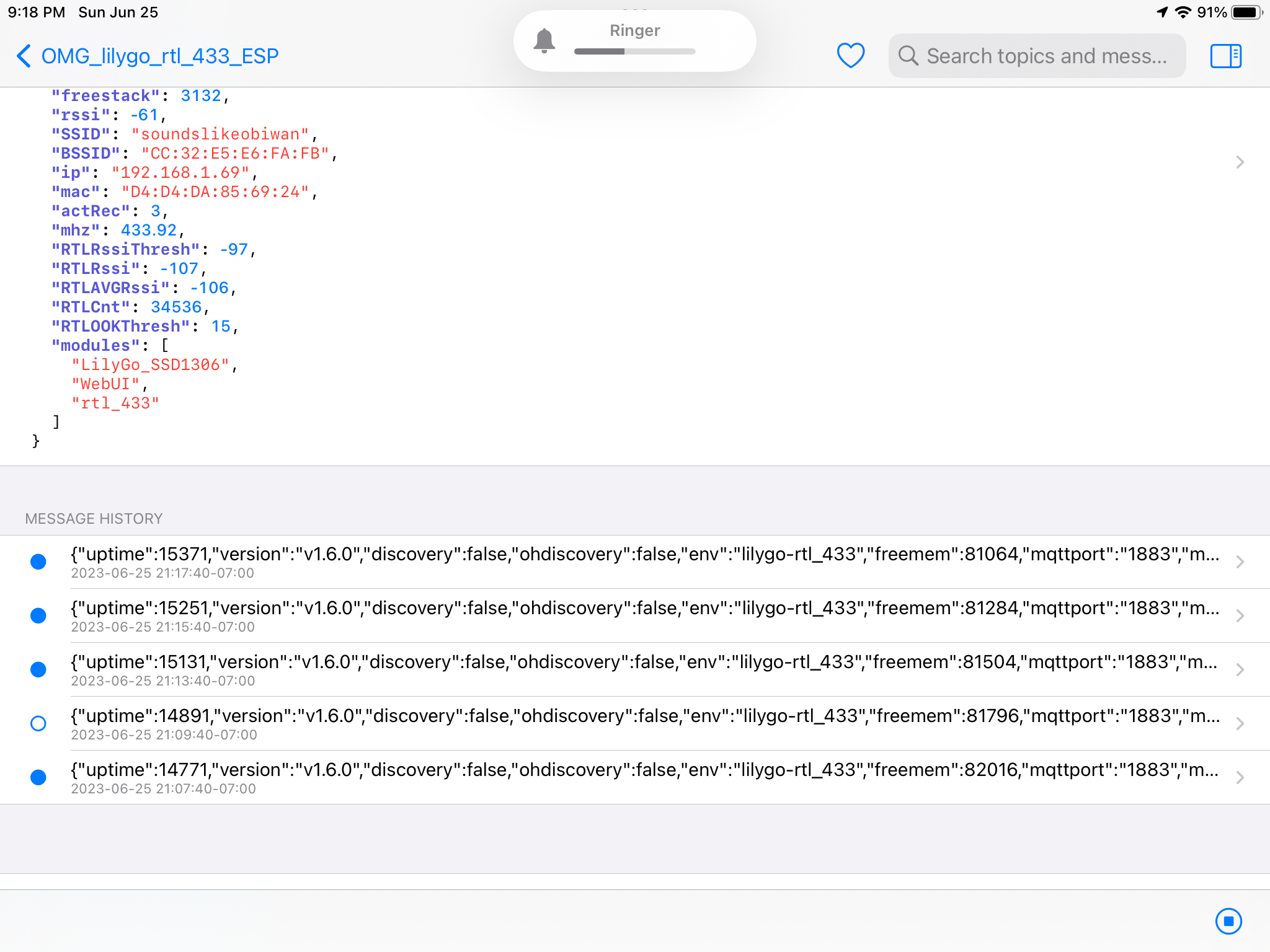1270x952 pixels.
Task: Expand the 21:13:40 message via its chevron
Action: coord(1240,669)
